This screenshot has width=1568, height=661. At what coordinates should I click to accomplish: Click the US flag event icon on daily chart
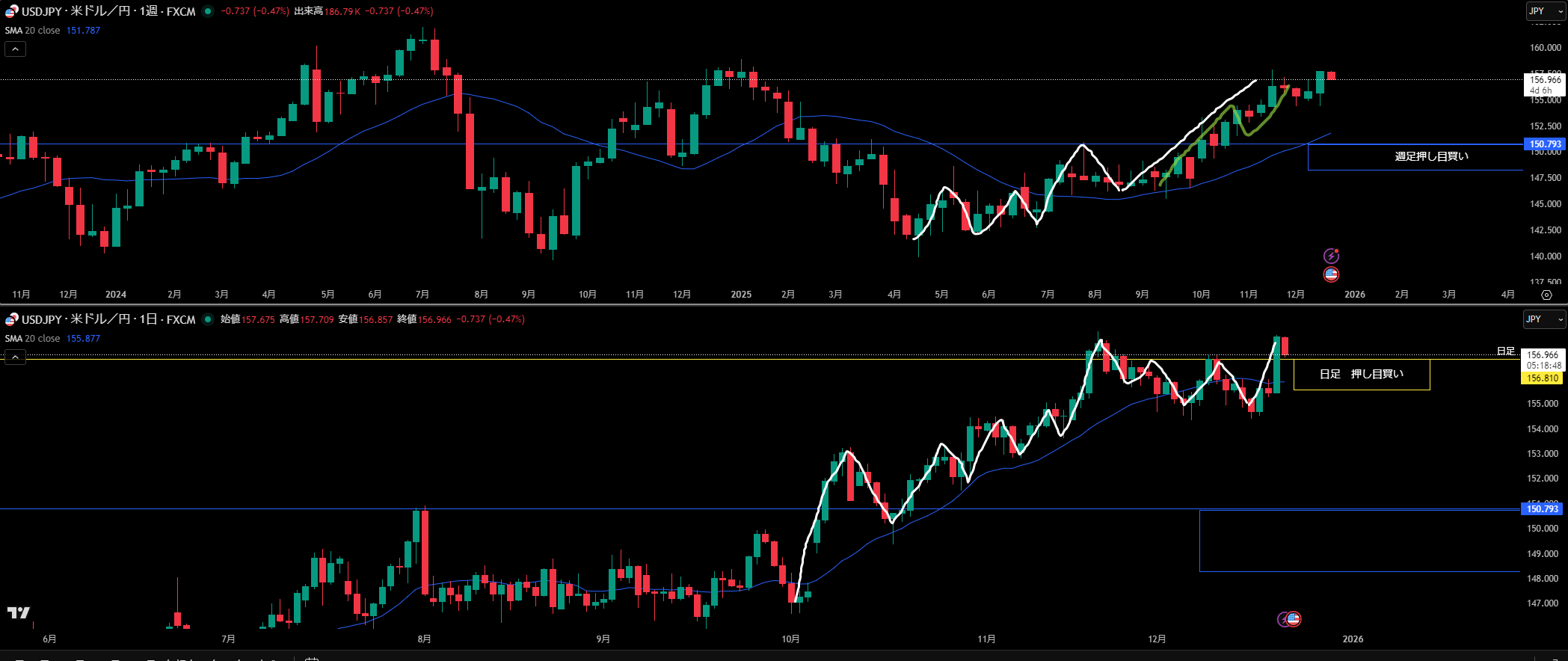pyautogui.click(x=1293, y=619)
